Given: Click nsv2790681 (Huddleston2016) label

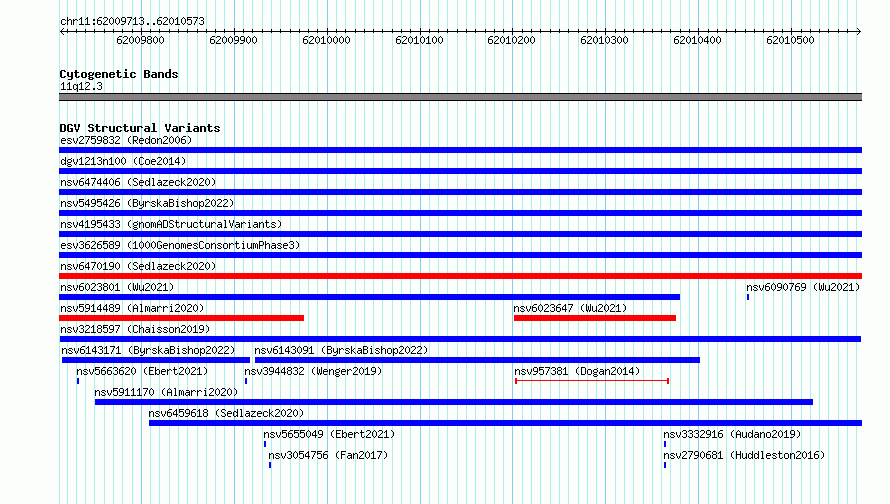Looking at the screenshot, I should coord(744,455).
